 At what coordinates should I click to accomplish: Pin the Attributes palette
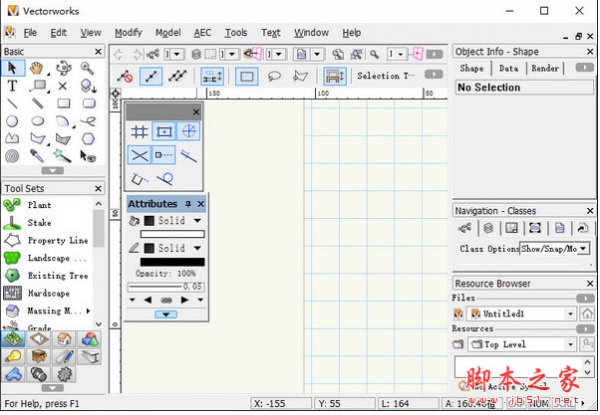pos(188,204)
